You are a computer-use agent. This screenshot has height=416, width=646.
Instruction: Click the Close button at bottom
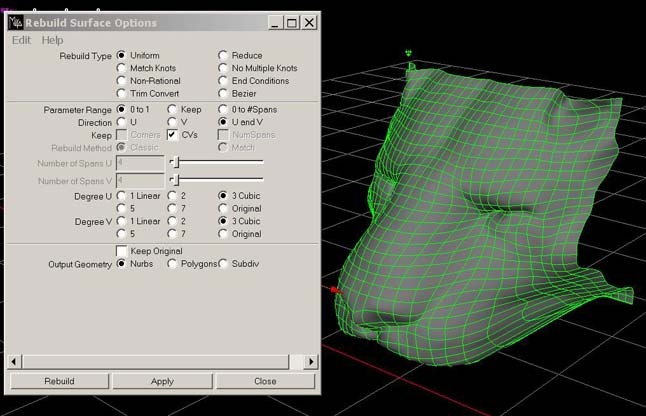[x=265, y=381]
